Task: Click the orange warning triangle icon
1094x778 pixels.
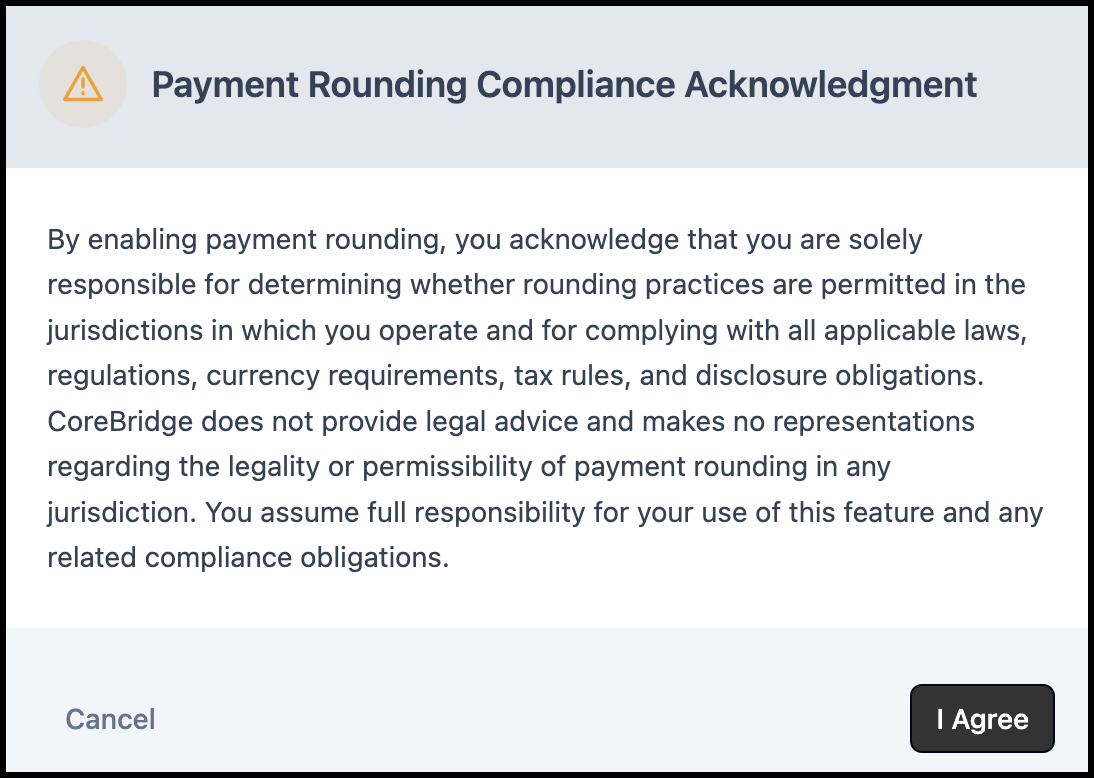Action: pos(83,84)
